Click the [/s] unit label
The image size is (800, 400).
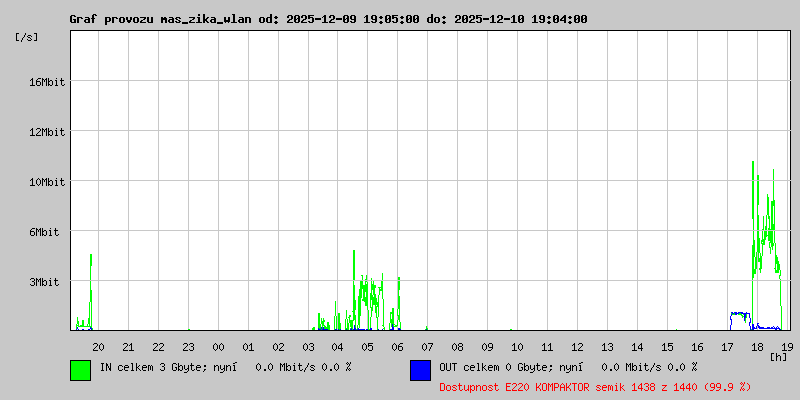27,37
